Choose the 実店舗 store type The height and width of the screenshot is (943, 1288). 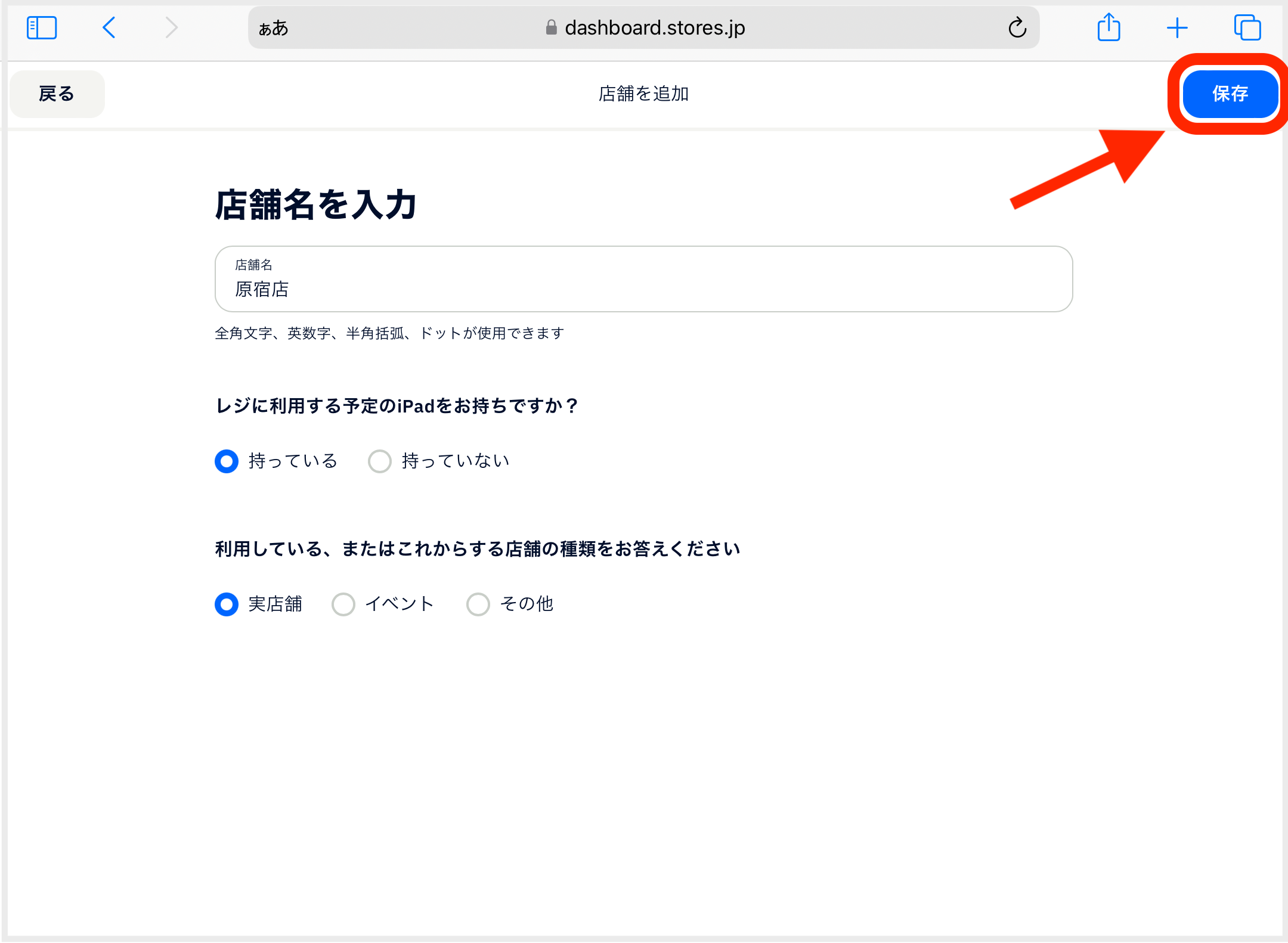(227, 604)
